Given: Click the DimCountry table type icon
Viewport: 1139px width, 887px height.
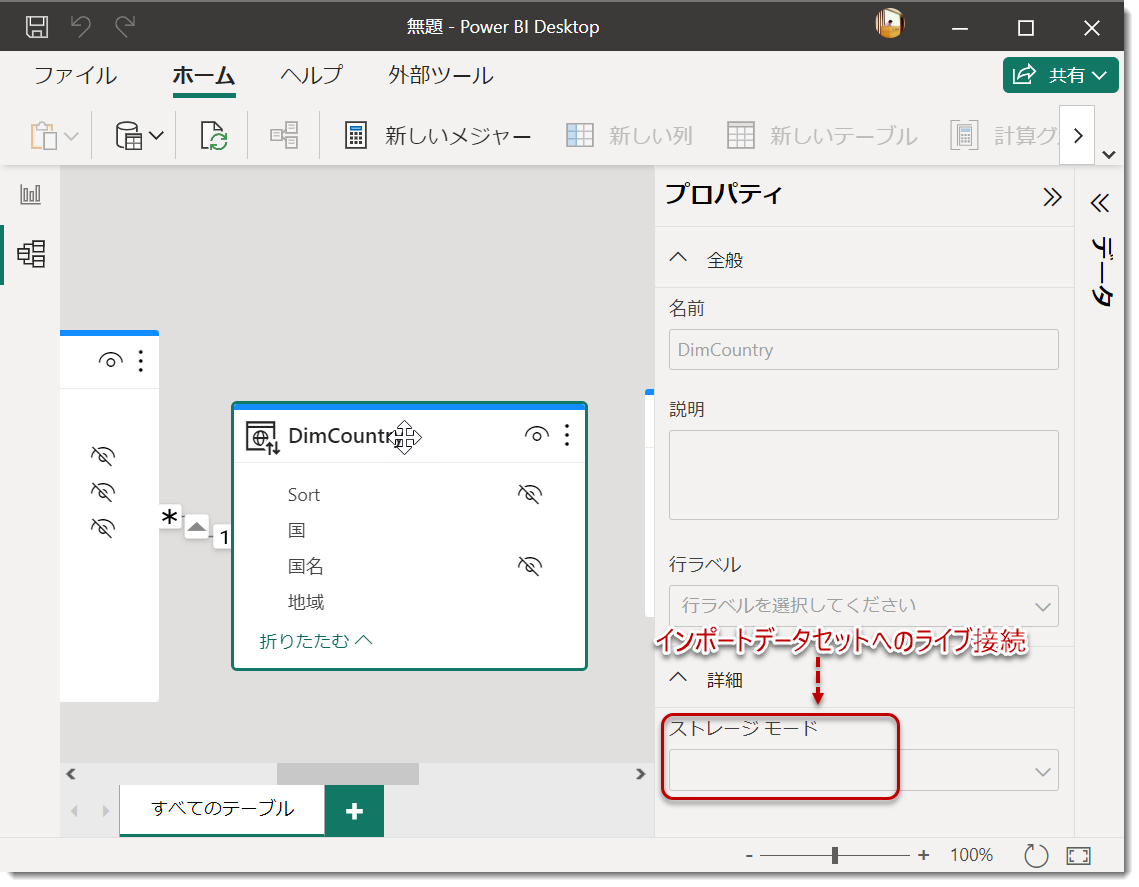Looking at the screenshot, I should coord(262,437).
